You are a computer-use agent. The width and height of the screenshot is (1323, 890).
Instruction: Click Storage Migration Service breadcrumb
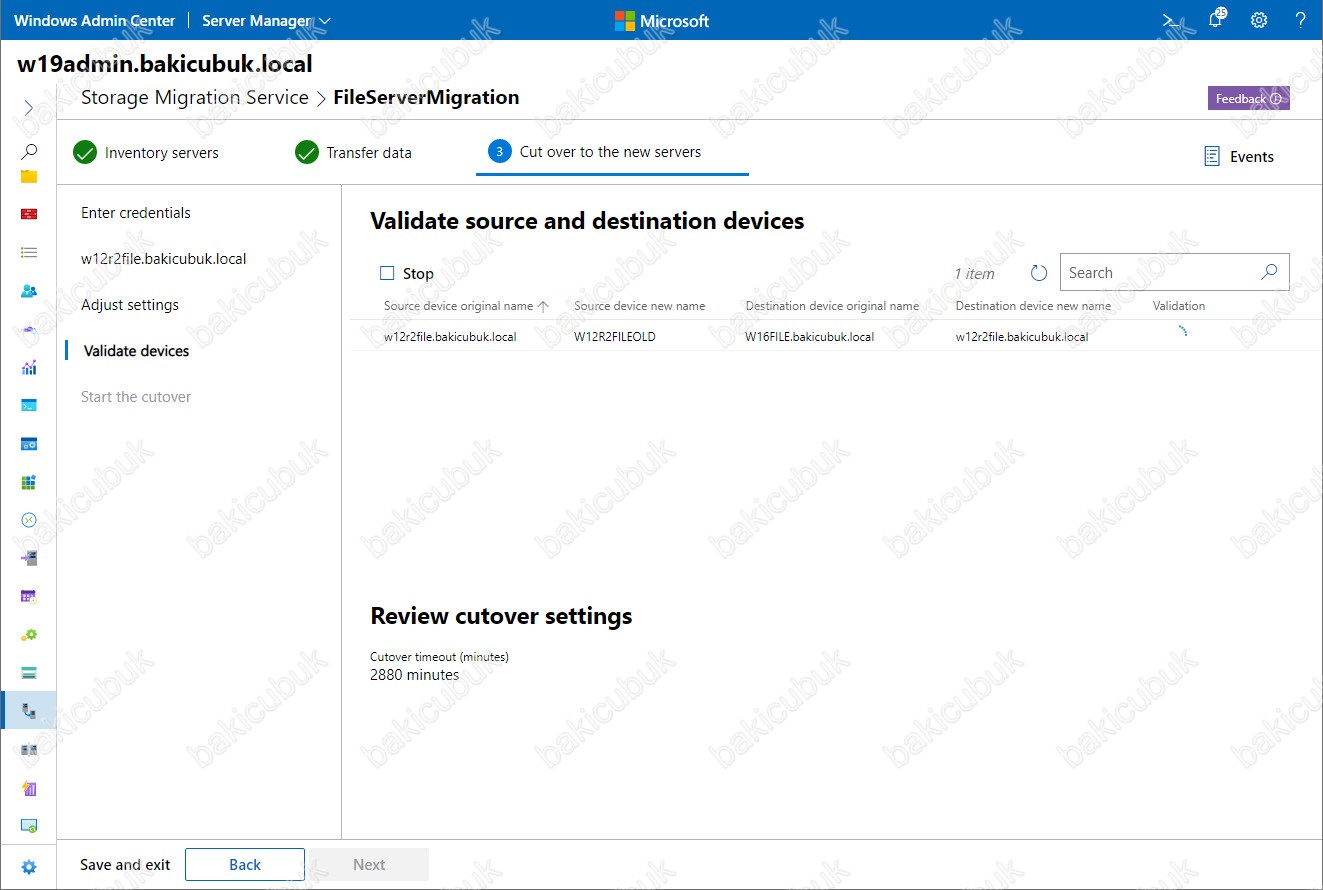point(195,97)
